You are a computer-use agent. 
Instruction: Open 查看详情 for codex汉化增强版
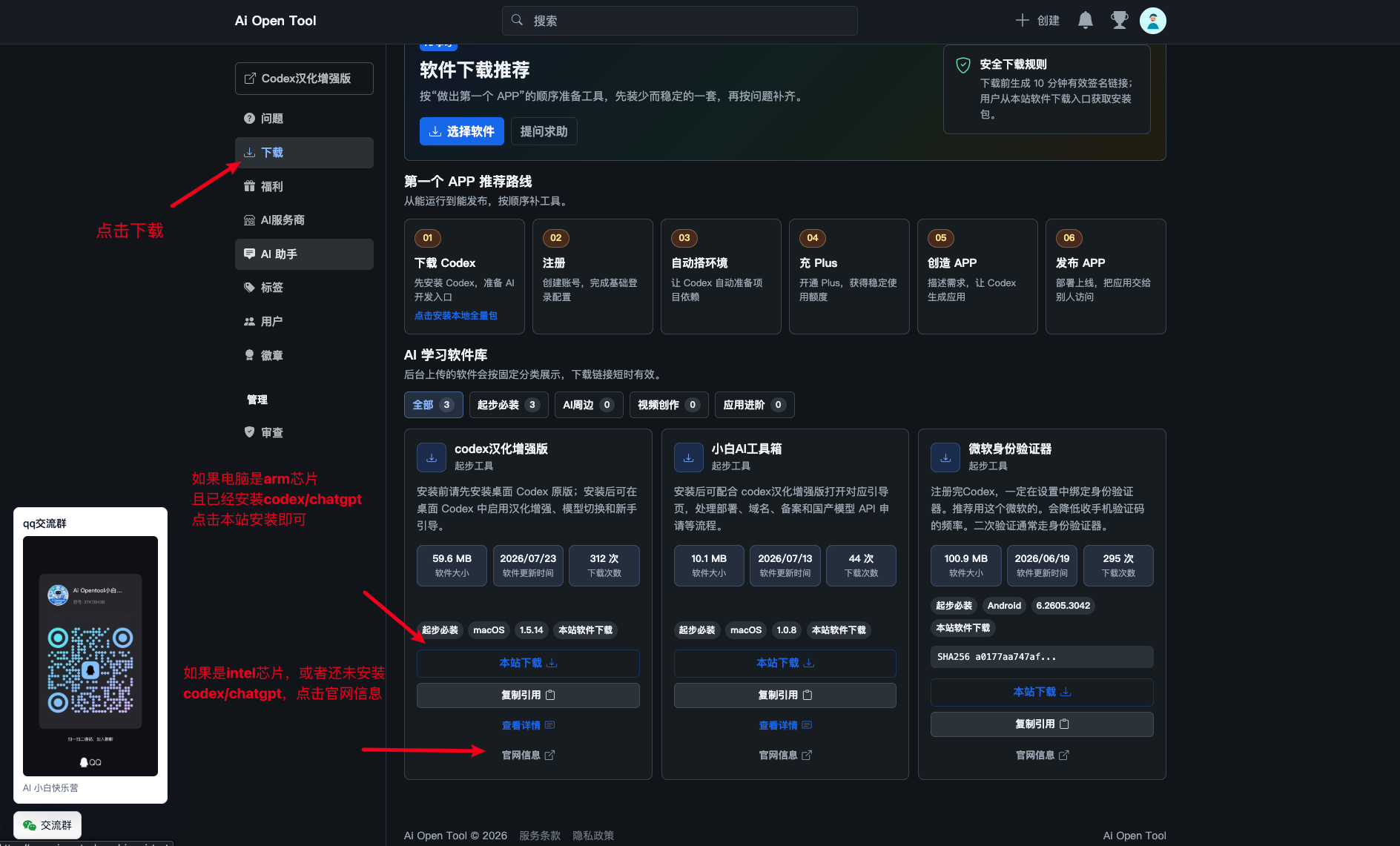[x=528, y=725]
